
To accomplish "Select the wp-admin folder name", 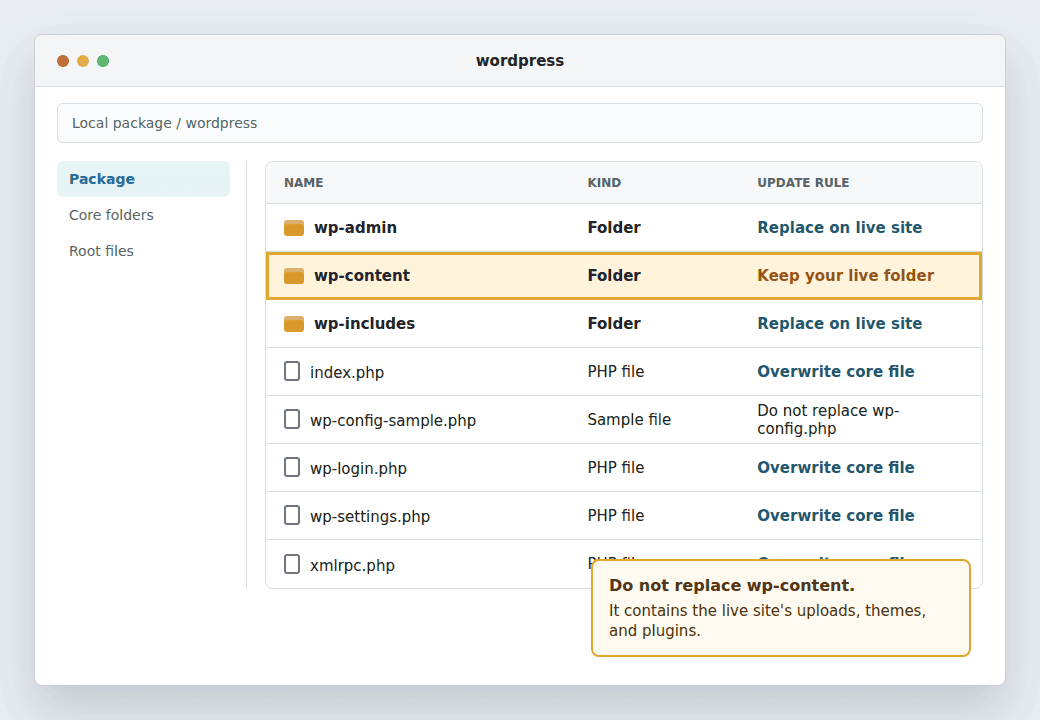I will 356,227.
